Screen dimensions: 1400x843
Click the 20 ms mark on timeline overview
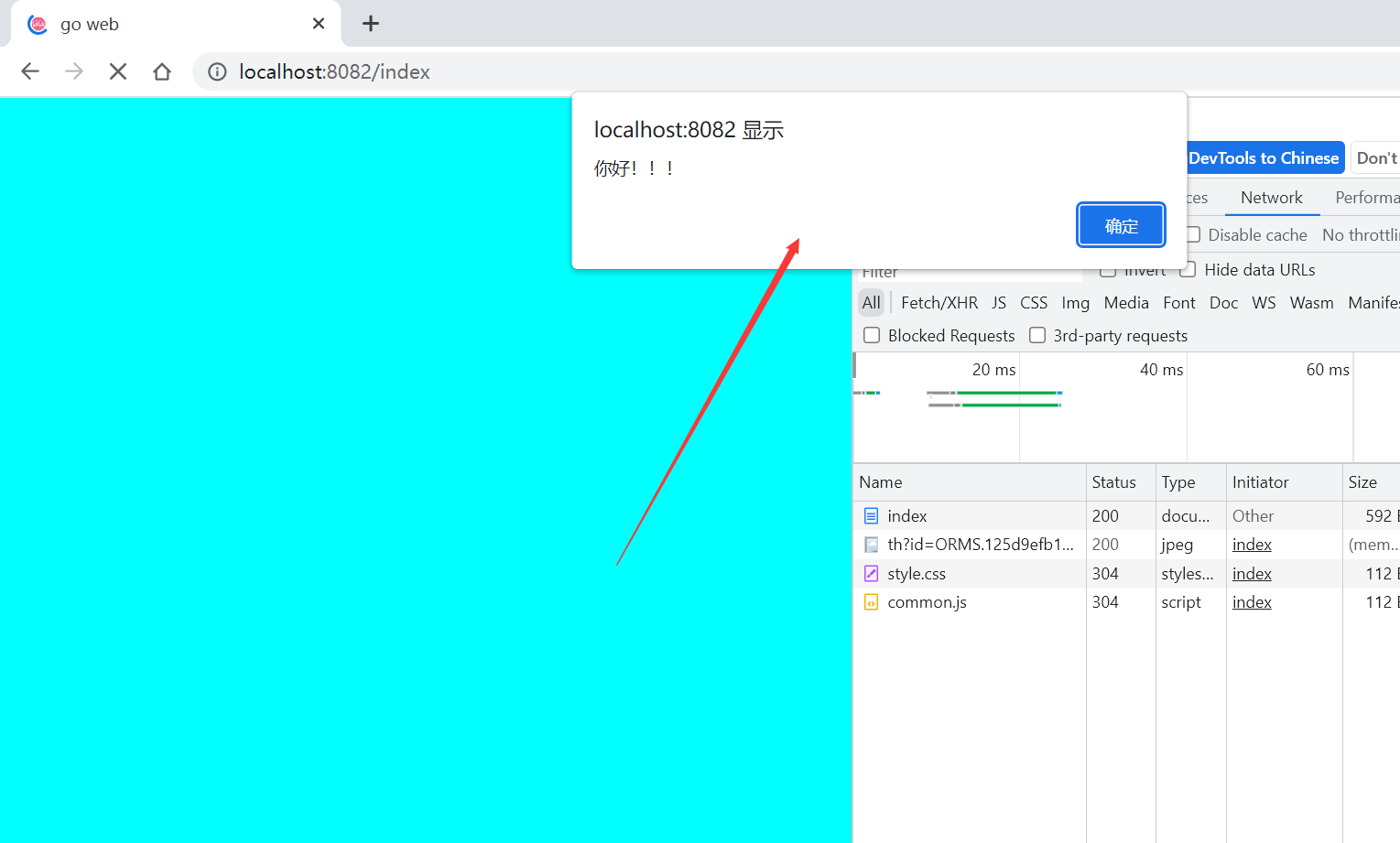(993, 370)
